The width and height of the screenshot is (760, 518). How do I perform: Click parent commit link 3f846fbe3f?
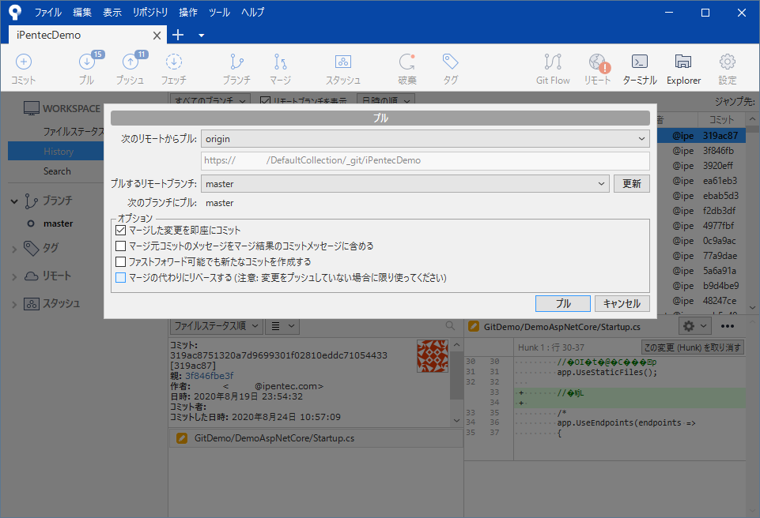point(209,376)
